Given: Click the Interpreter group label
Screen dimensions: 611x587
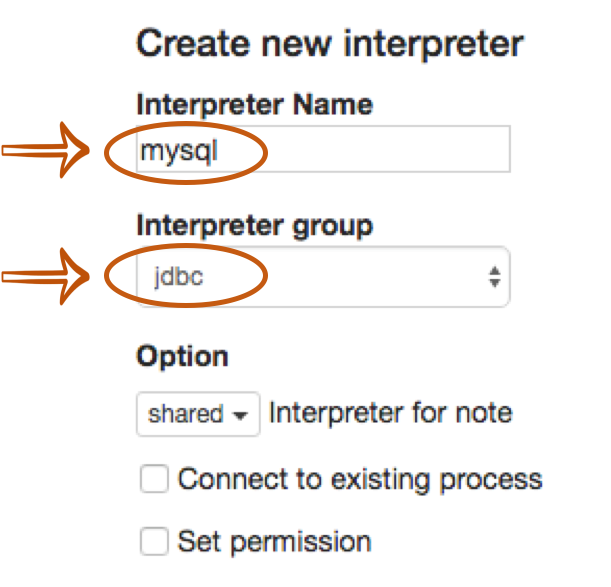Looking at the screenshot, I should pyautogui.click(x=254, y=226).
